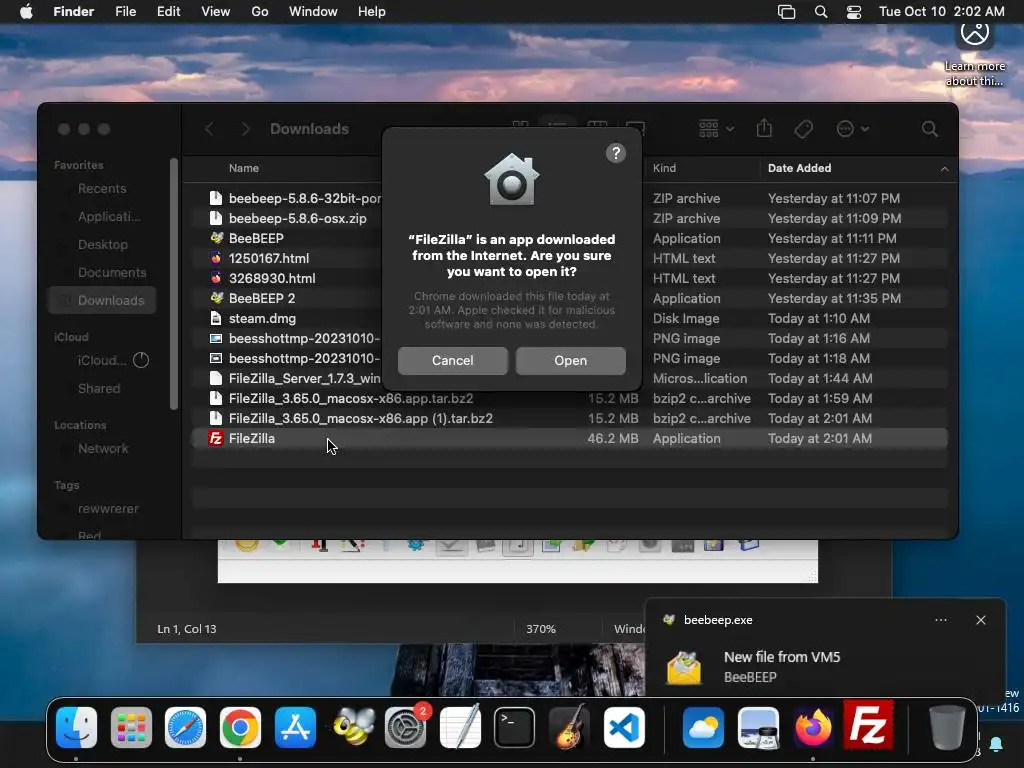The height and width of the screenshot is (768, 1024).
Task: Open the File menu
Action: tap(125, 12)
